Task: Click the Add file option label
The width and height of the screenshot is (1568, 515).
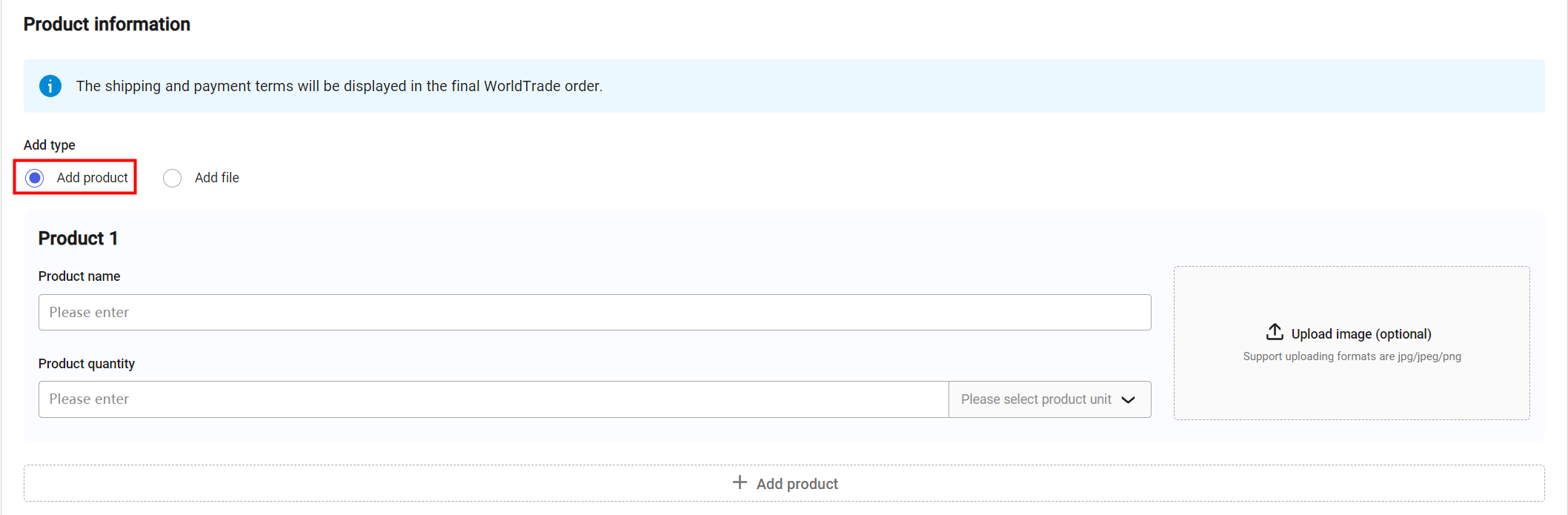Action: (x=216, y=178)
